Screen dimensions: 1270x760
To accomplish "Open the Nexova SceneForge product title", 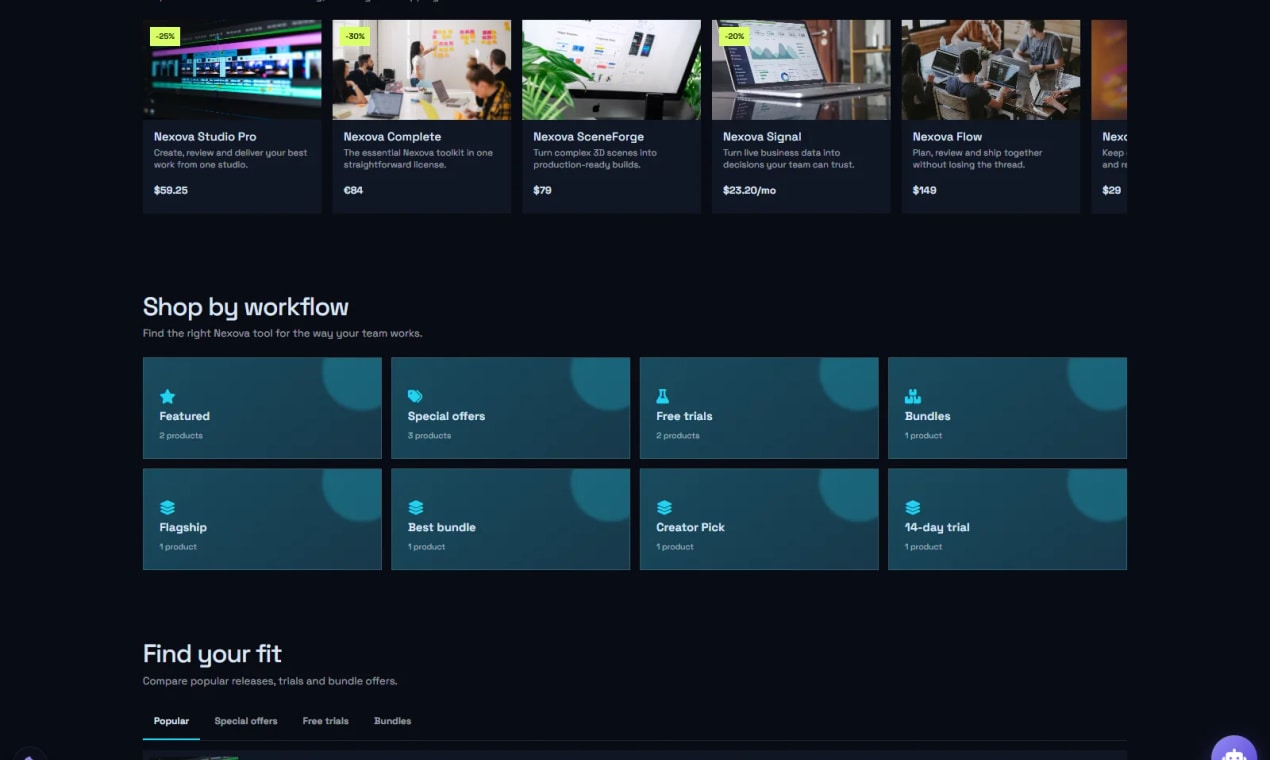I will pos(588,137).
